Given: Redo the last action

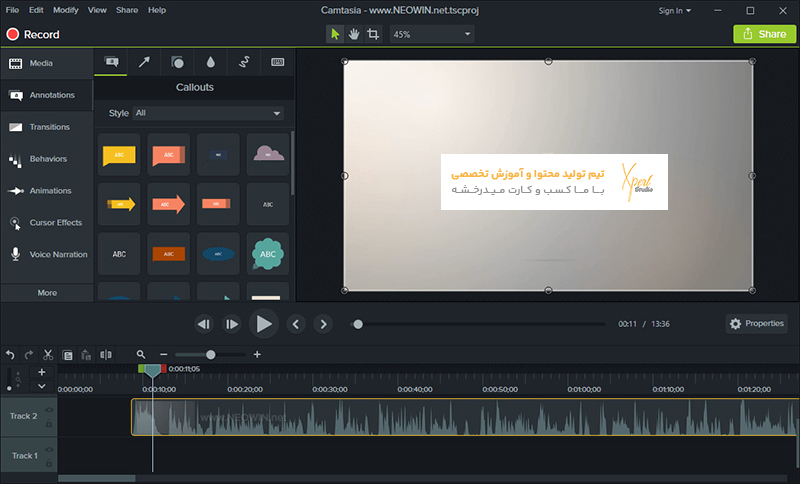Looking at the screenshot, I should [x=29, y=354].
